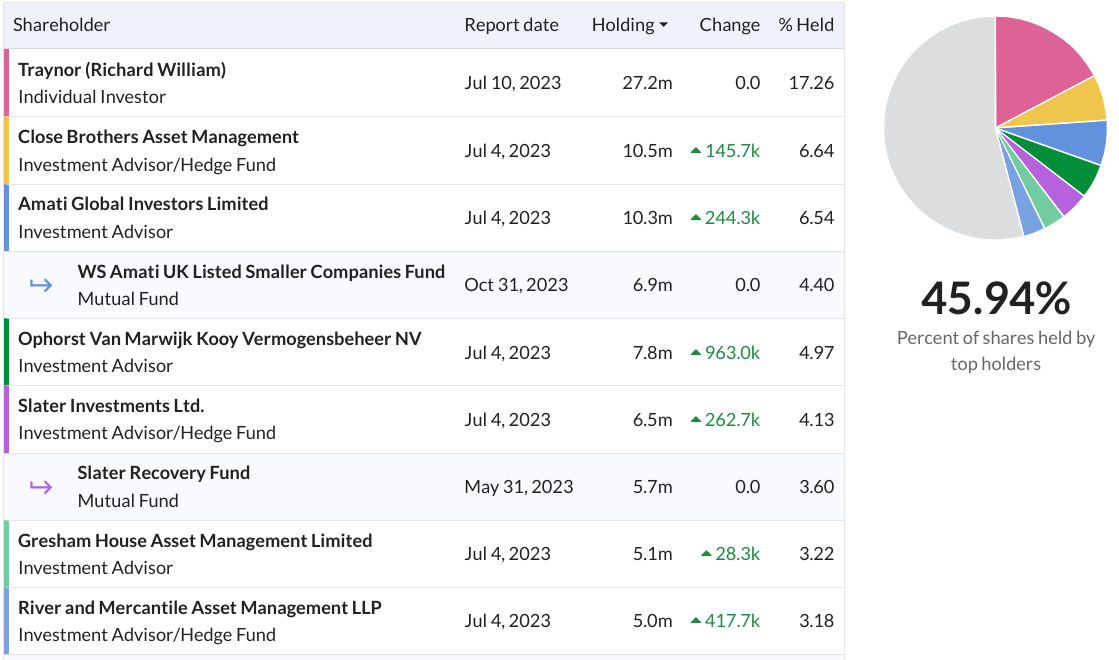The width and height of the screenshot is (1119, 660).
Task: Click the Oct 31, 2023 report date
Action: (516, 285)
